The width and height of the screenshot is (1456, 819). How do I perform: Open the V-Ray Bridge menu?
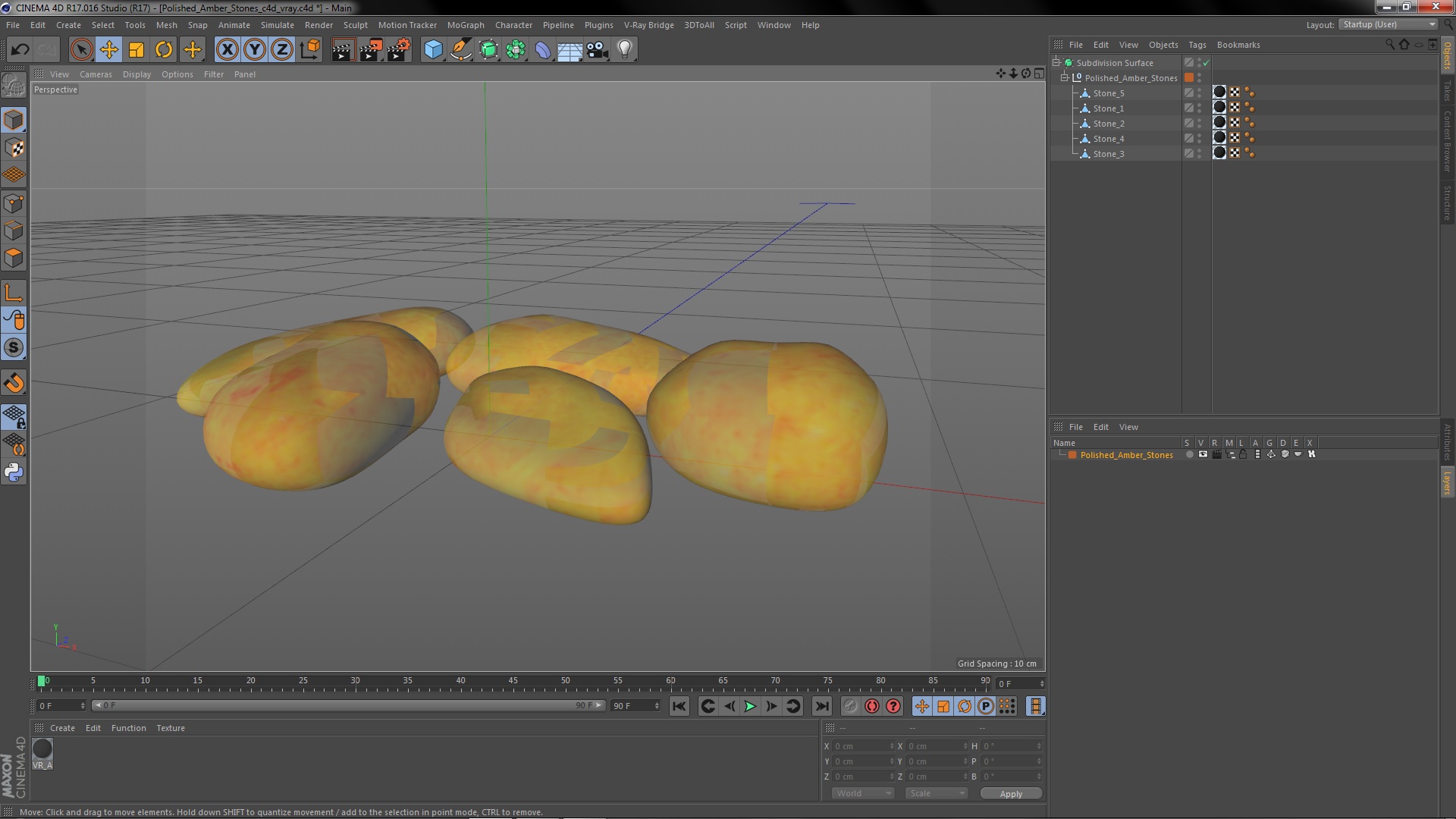pyautogui.click(x=648, y=25)
